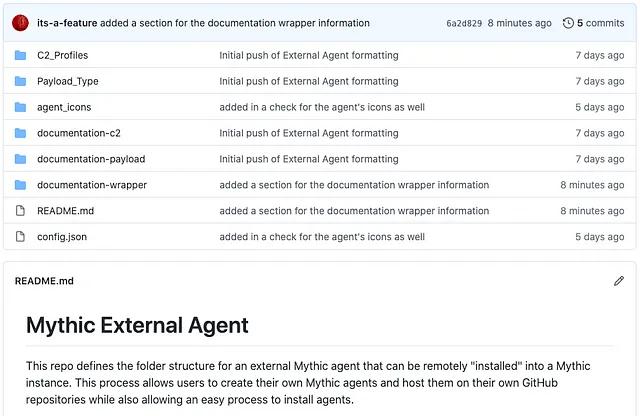View commit hash 6a2d829
This screenshot has width=640, height=416.
pos(464,23)
